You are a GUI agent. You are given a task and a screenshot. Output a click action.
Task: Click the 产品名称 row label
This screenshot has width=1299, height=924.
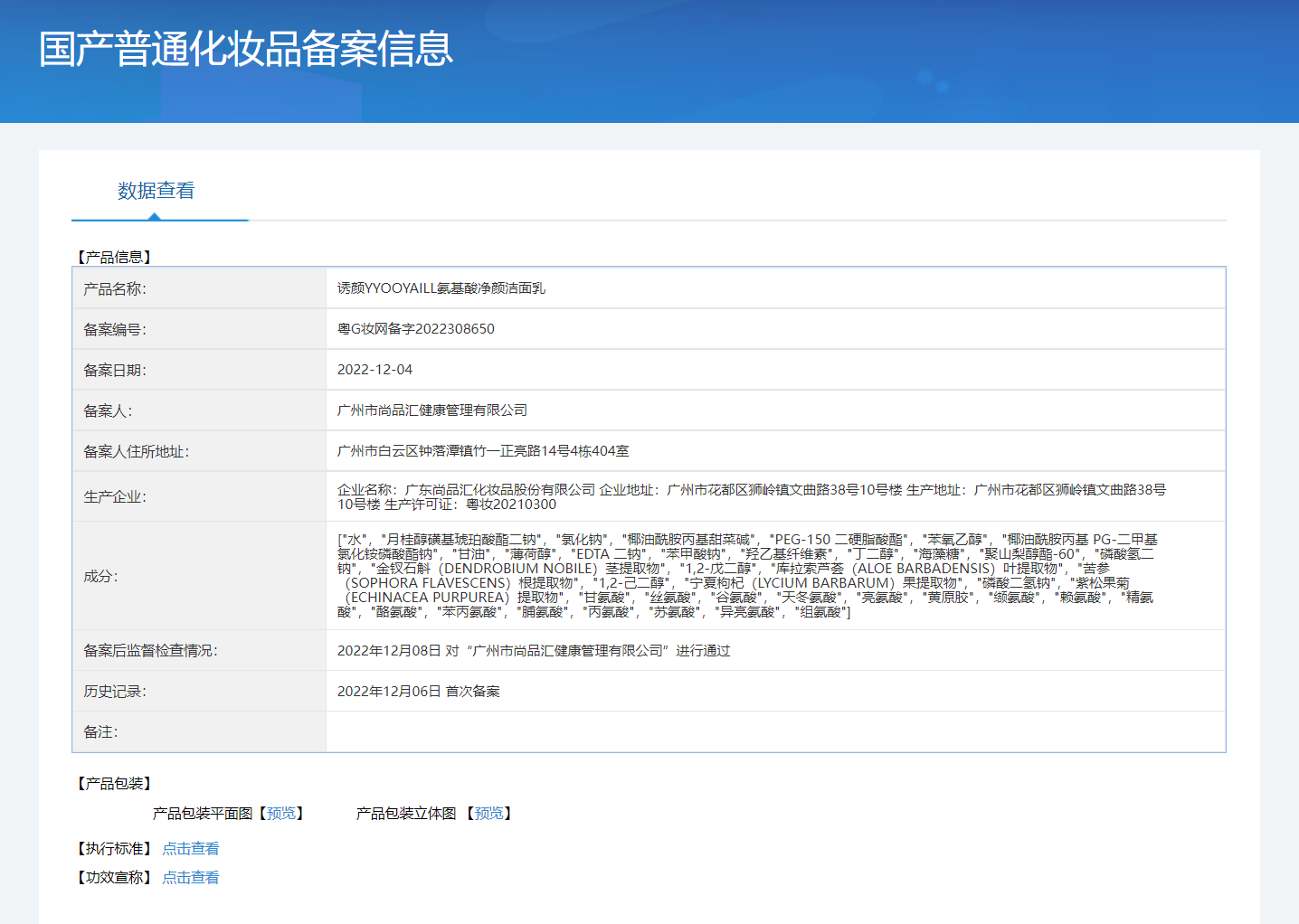(115, 289)
